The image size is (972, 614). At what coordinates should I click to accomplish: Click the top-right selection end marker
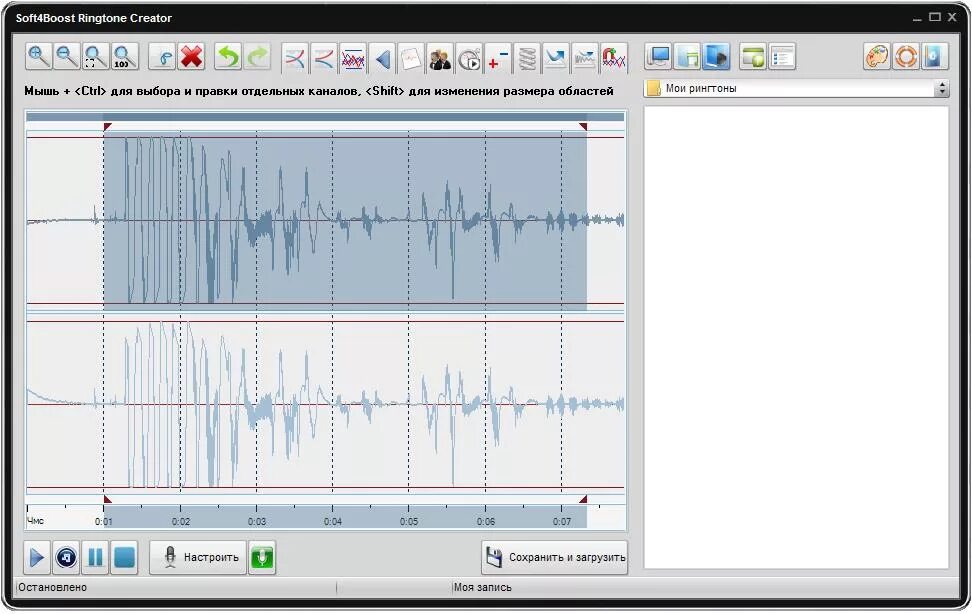click(x=583, y=127)
